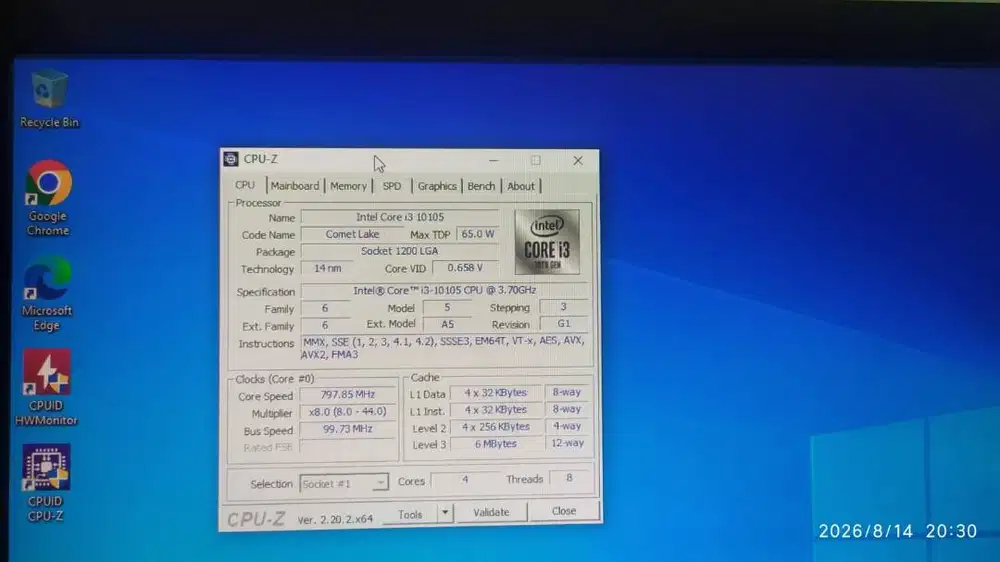Click the 14 nm technology value
1000x562 pixels.
click(327, 269)
